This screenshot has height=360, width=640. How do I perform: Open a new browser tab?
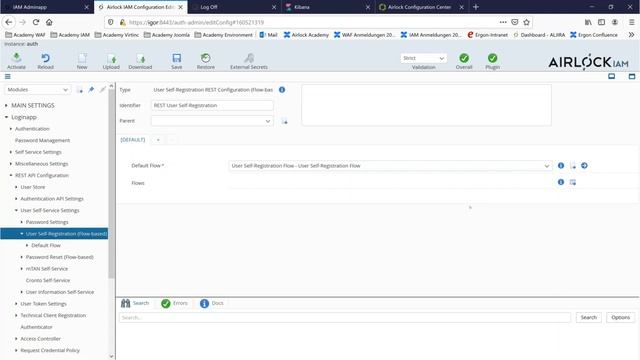tap(476, 7)
